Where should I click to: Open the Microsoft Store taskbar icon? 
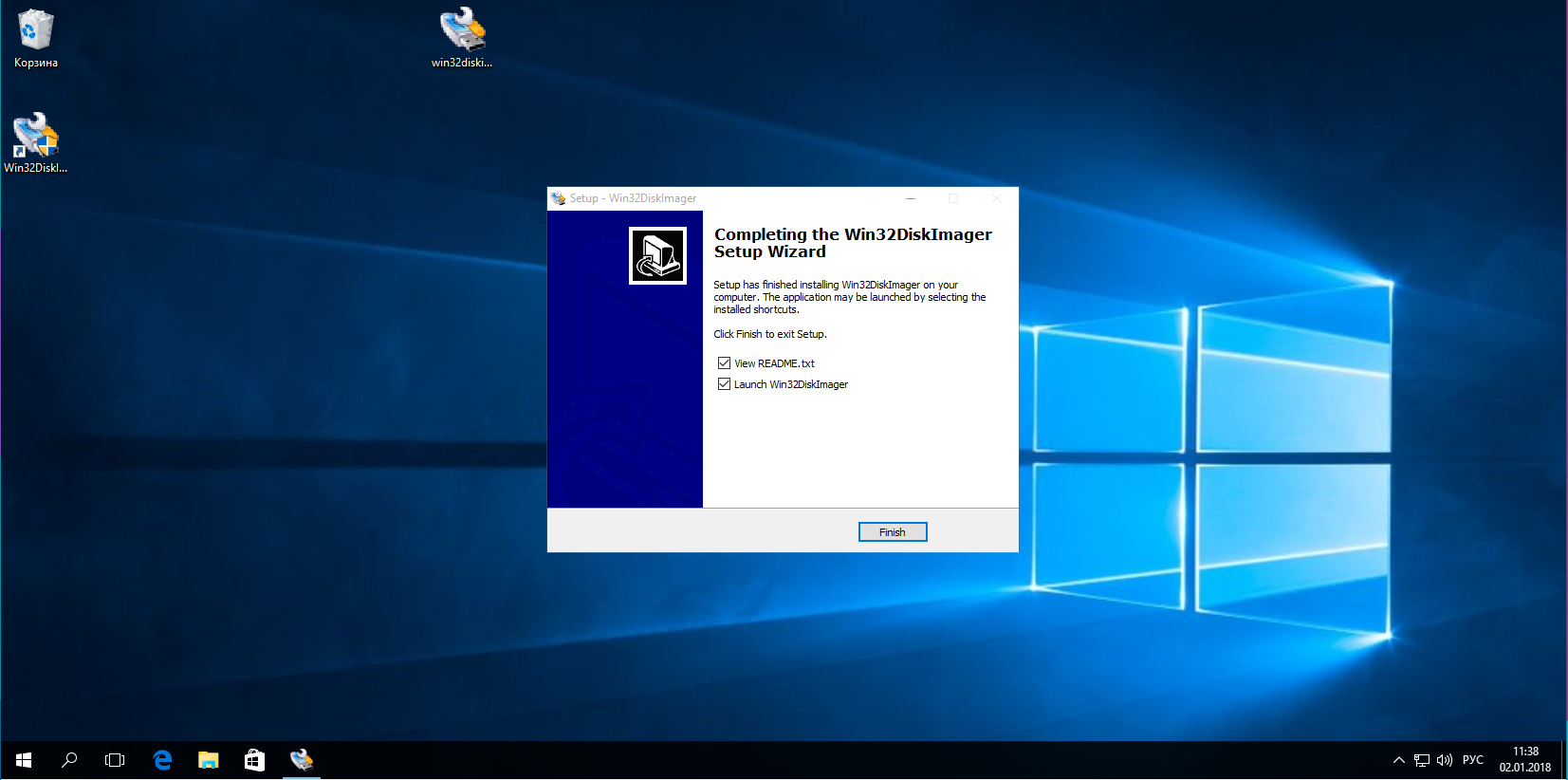tap(254, 760)
